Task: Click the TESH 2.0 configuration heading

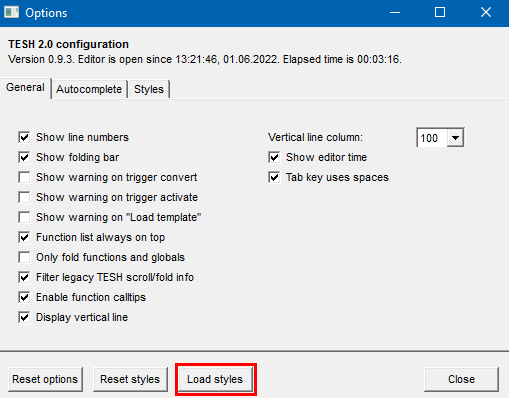Action: click(68, 44)
